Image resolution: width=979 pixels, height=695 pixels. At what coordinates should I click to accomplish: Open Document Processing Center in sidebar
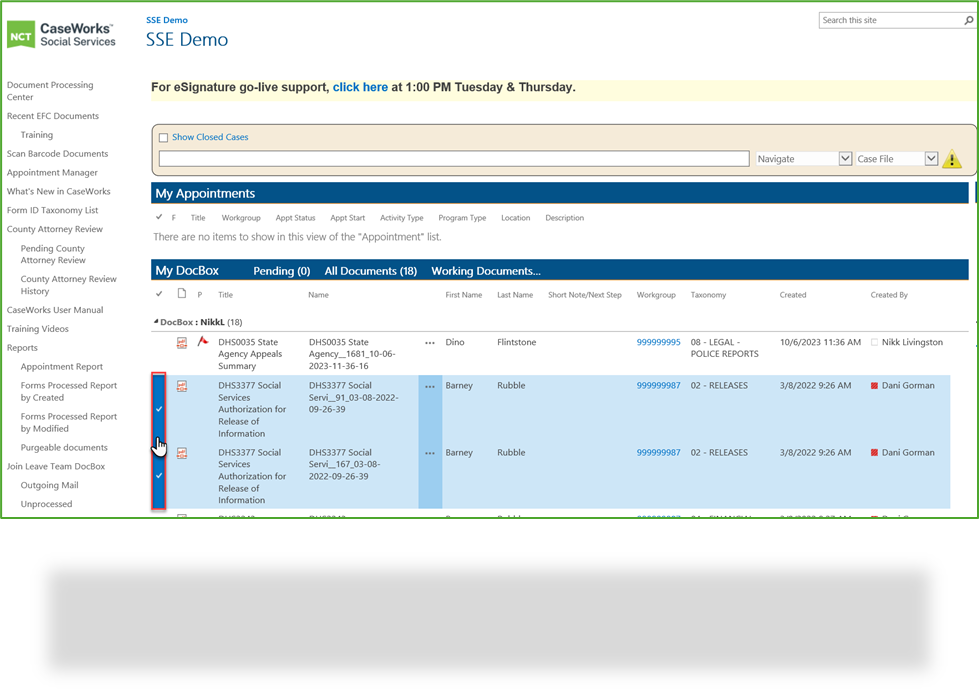click(50, 91)
